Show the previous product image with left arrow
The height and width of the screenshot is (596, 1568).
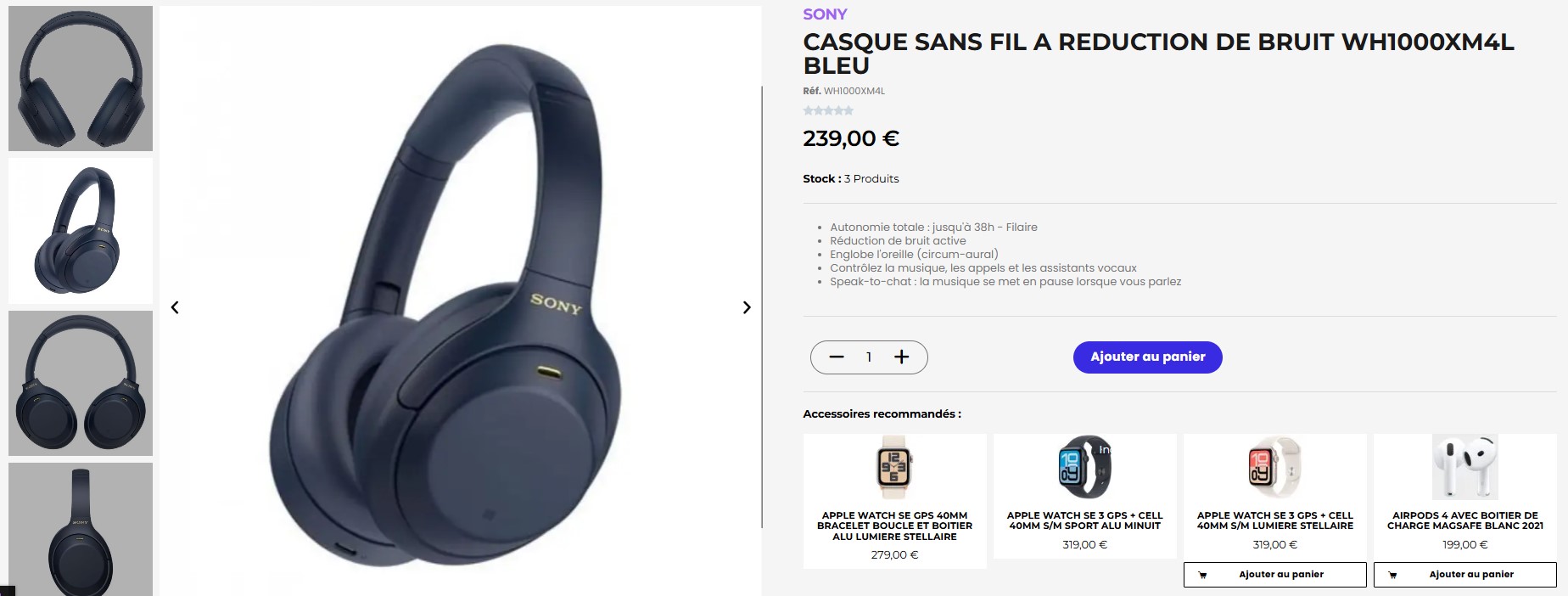pyautogui.click(x=175, y=307)
